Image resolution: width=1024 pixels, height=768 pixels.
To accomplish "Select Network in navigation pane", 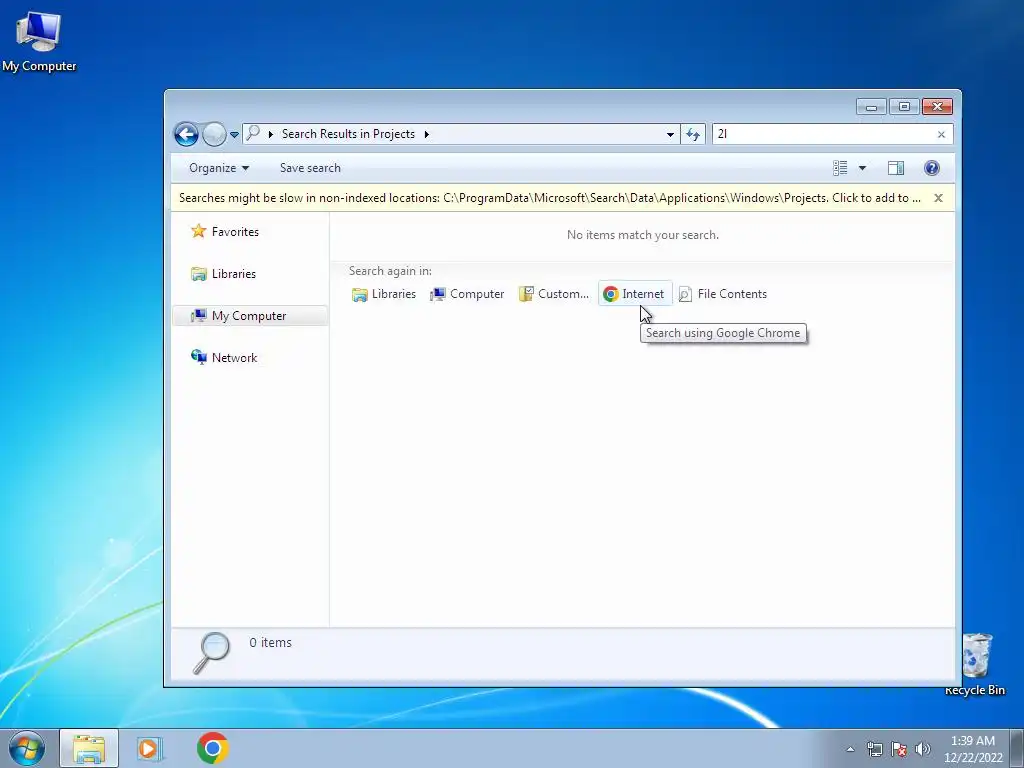I will coord(225,357).
